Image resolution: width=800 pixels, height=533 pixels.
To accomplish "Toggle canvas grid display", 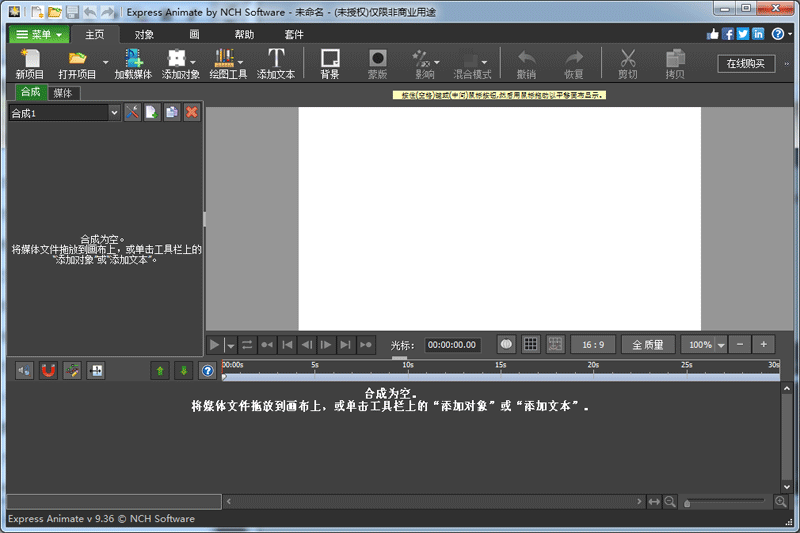I will [531, 344].
